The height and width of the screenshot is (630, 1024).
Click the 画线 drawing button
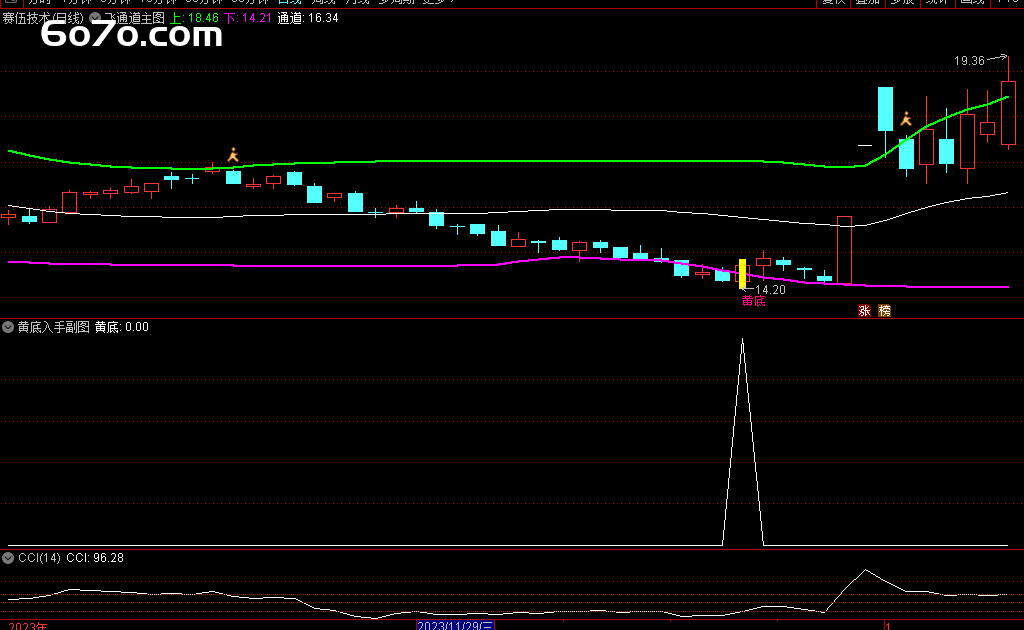971,2
